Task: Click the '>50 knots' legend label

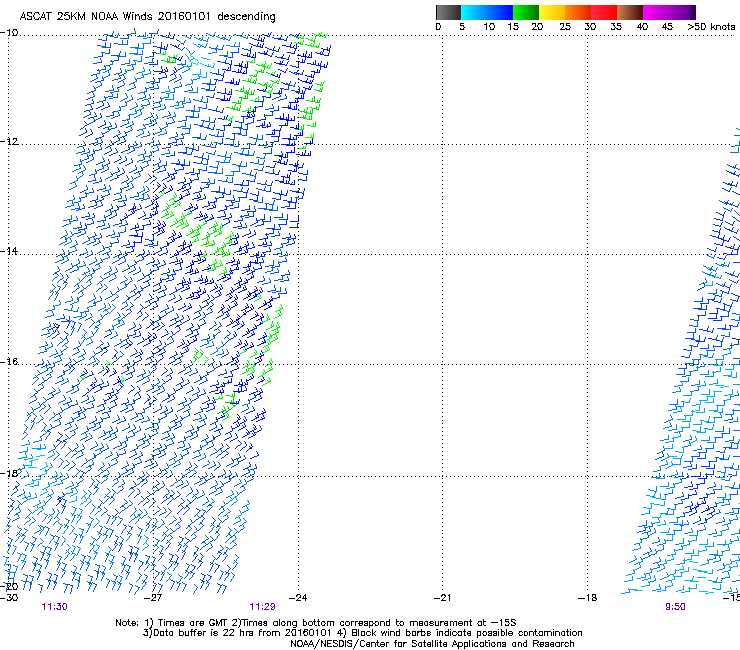Action: (x=711, y=27)
